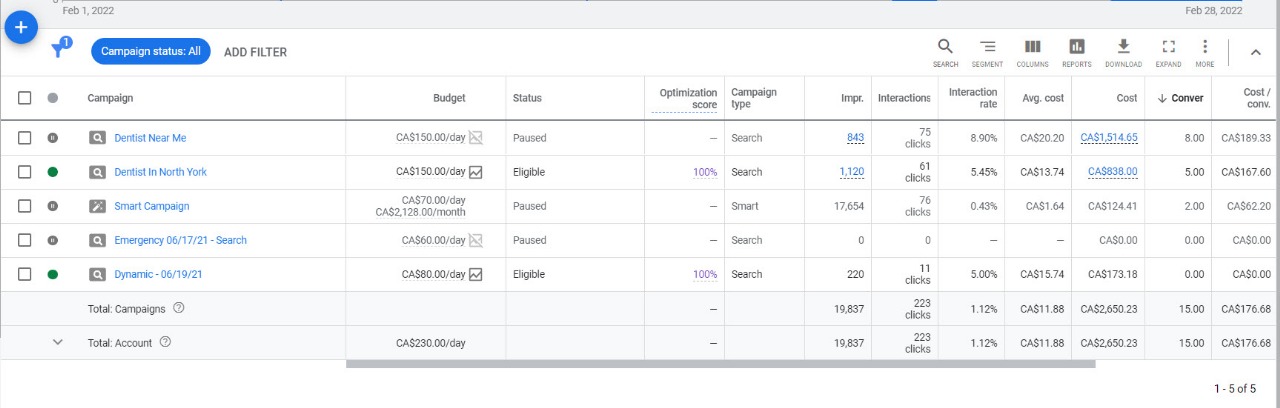
Task: Open green status dropdown for Dentist In North York
Action: (53, 172)
